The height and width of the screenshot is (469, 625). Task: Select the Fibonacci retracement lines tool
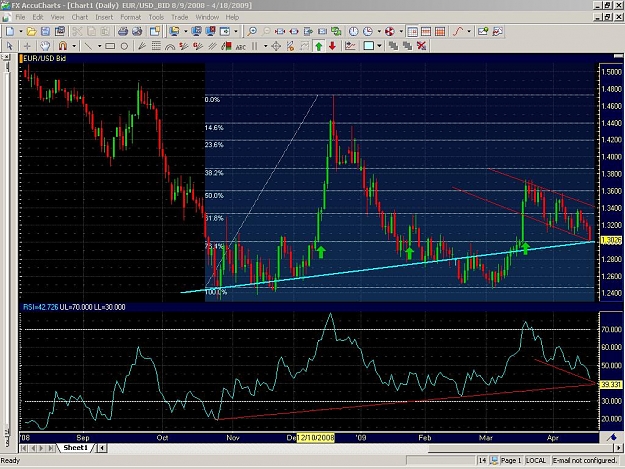pyautogui.click(x=156, y=46)
